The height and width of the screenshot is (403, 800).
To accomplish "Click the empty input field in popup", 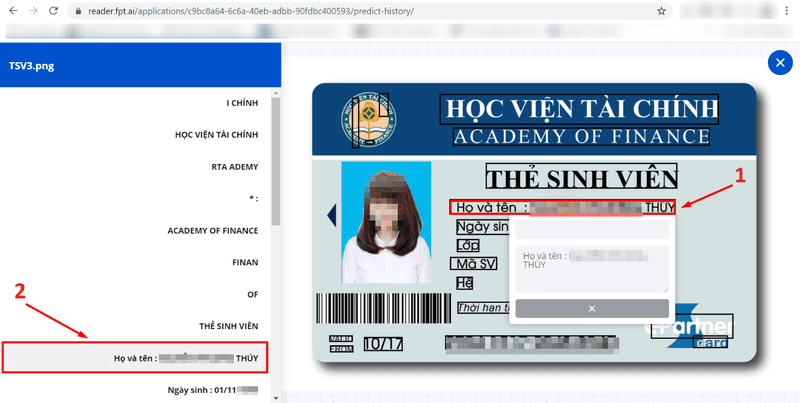I will coord(592,230).
